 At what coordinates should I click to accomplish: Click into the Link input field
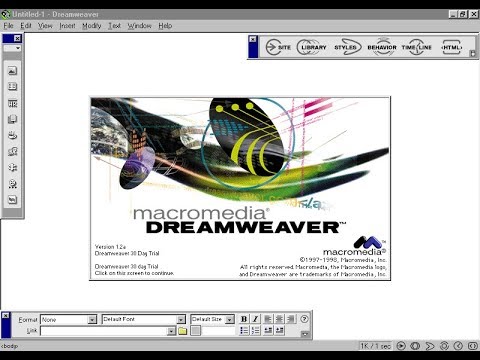coord(104,331)
